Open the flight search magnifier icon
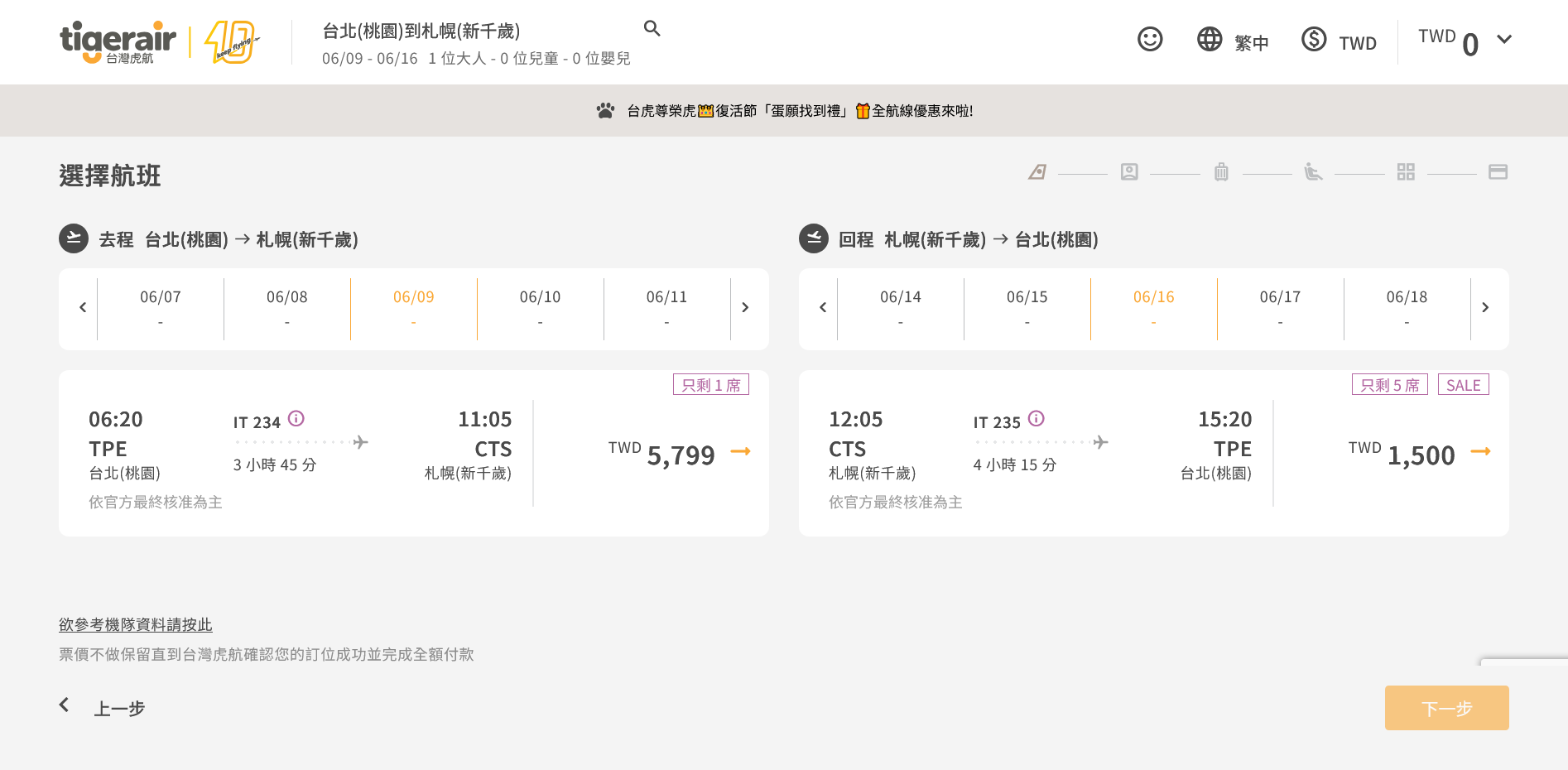The height and width of the screenshot is (770, 1568). point(652,29)
